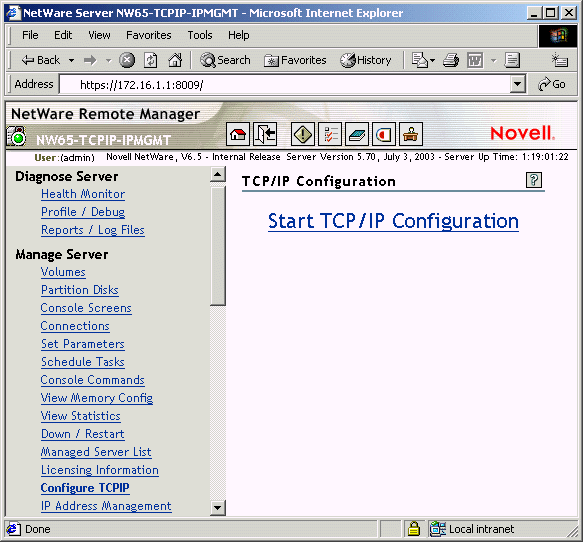Expand the Edit button dropdown arrow
The width and height of the screenshot is (583, 542).
(x=493, y=60)
